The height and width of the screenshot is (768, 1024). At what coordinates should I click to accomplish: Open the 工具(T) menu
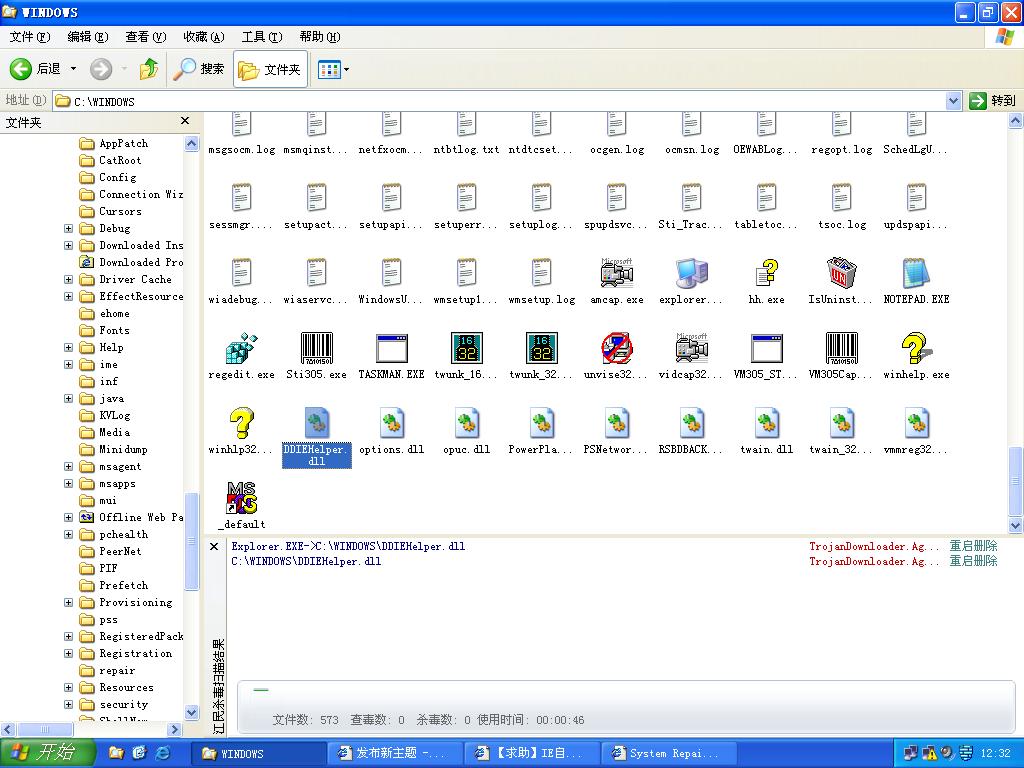click(x=261, y=37)
